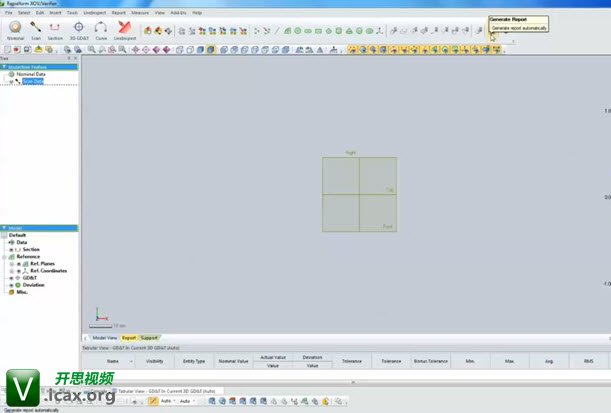Click the green Deviation tree icon

tap(18, 285)
